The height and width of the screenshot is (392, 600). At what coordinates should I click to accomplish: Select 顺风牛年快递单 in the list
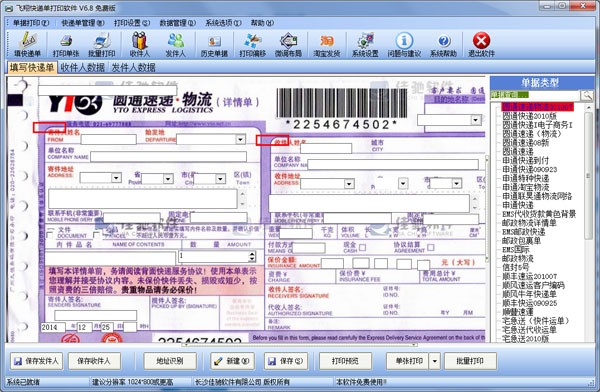529,294
